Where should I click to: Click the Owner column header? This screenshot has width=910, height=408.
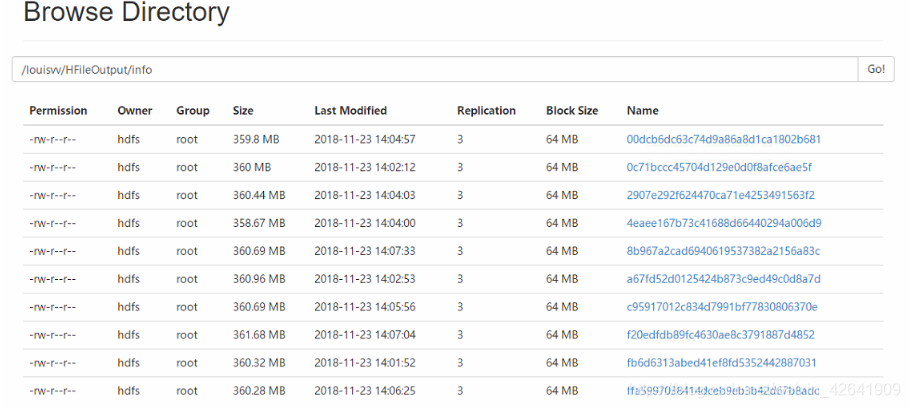coord(135,110)
